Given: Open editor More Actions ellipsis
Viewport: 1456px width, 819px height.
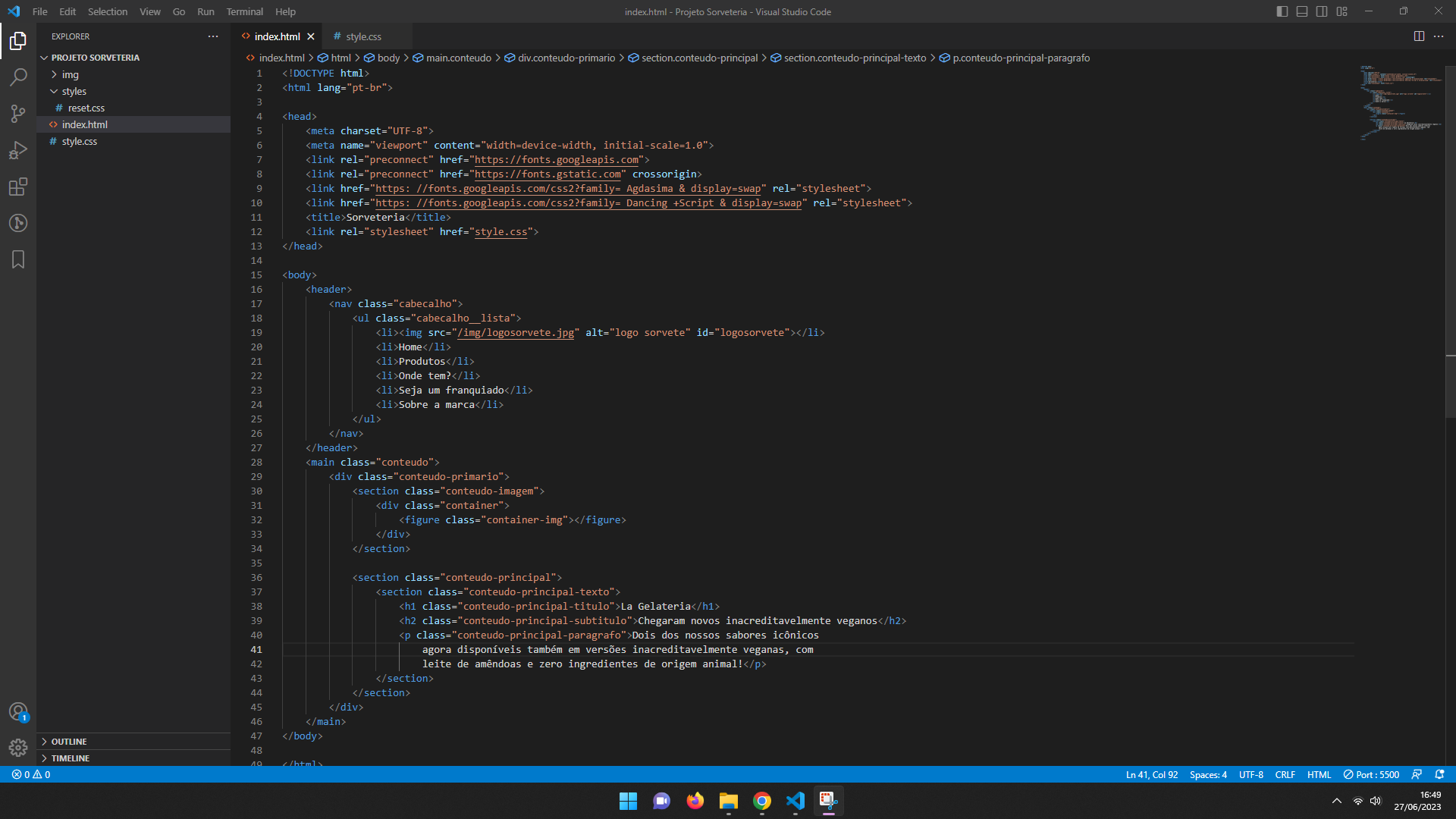Looking at the screenshot, I should pyautogui.click(x=1439, y=36).
